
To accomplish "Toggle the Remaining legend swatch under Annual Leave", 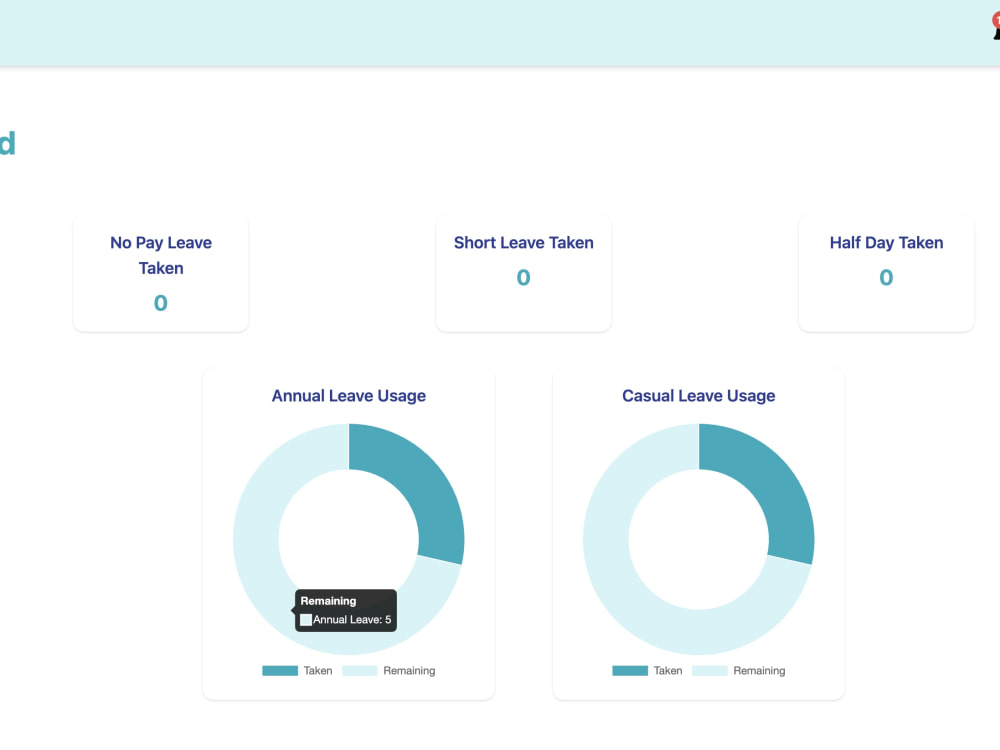I will [360, 670].
